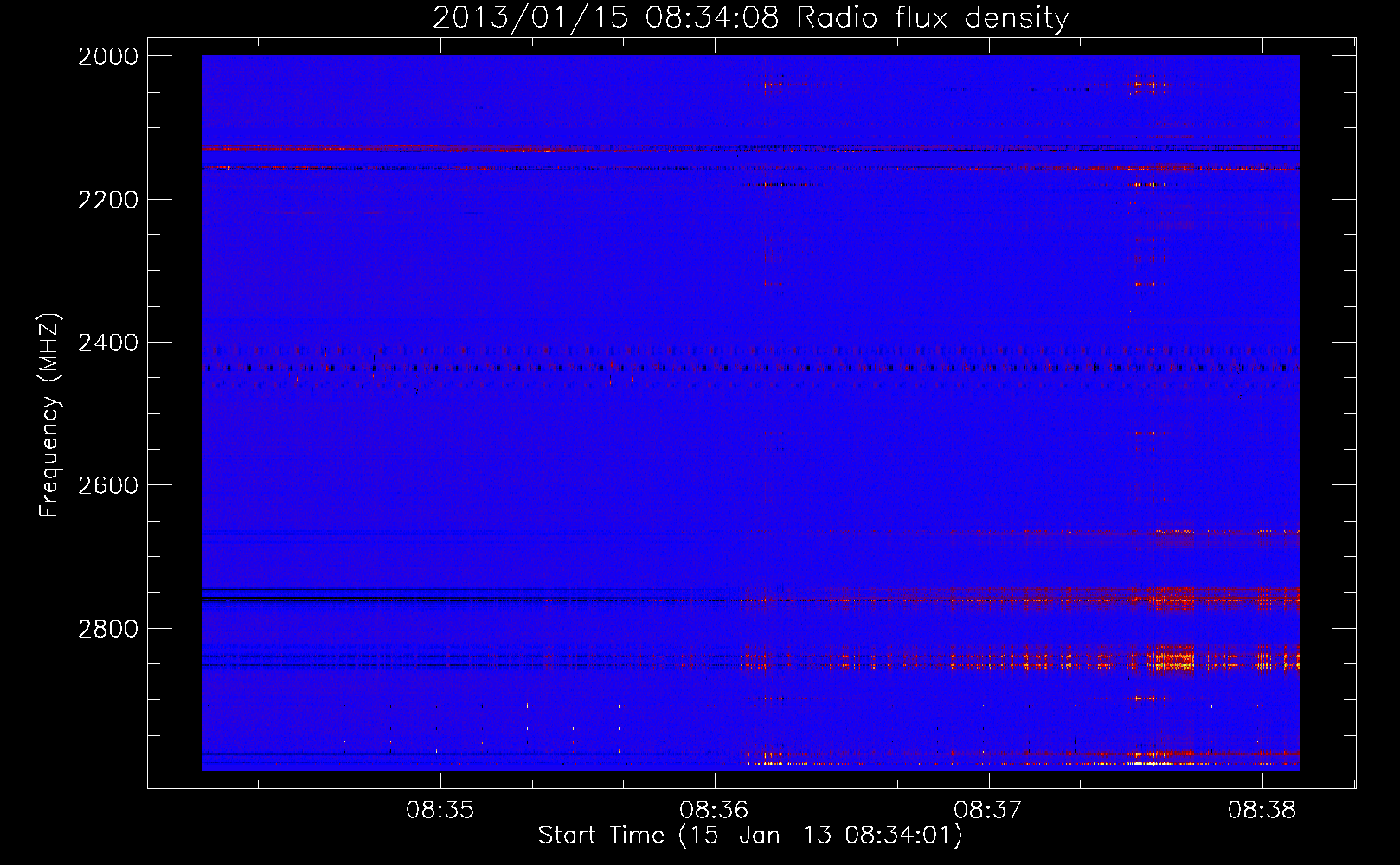The height and width of the screenshot is (865, 1400).
Task: Click the 'Start Time (15-Jan-13 08:34:01)' axis title
Action: 750,836
